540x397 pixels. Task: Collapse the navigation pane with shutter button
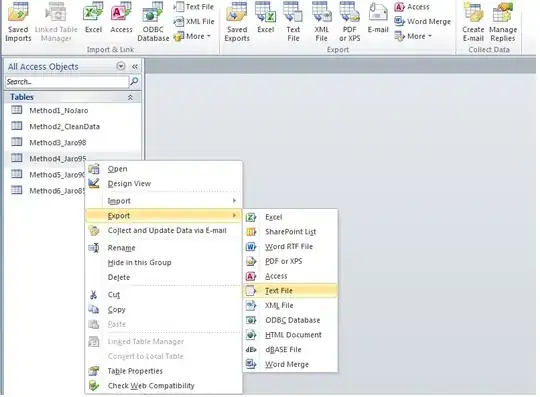pos(135,66)
